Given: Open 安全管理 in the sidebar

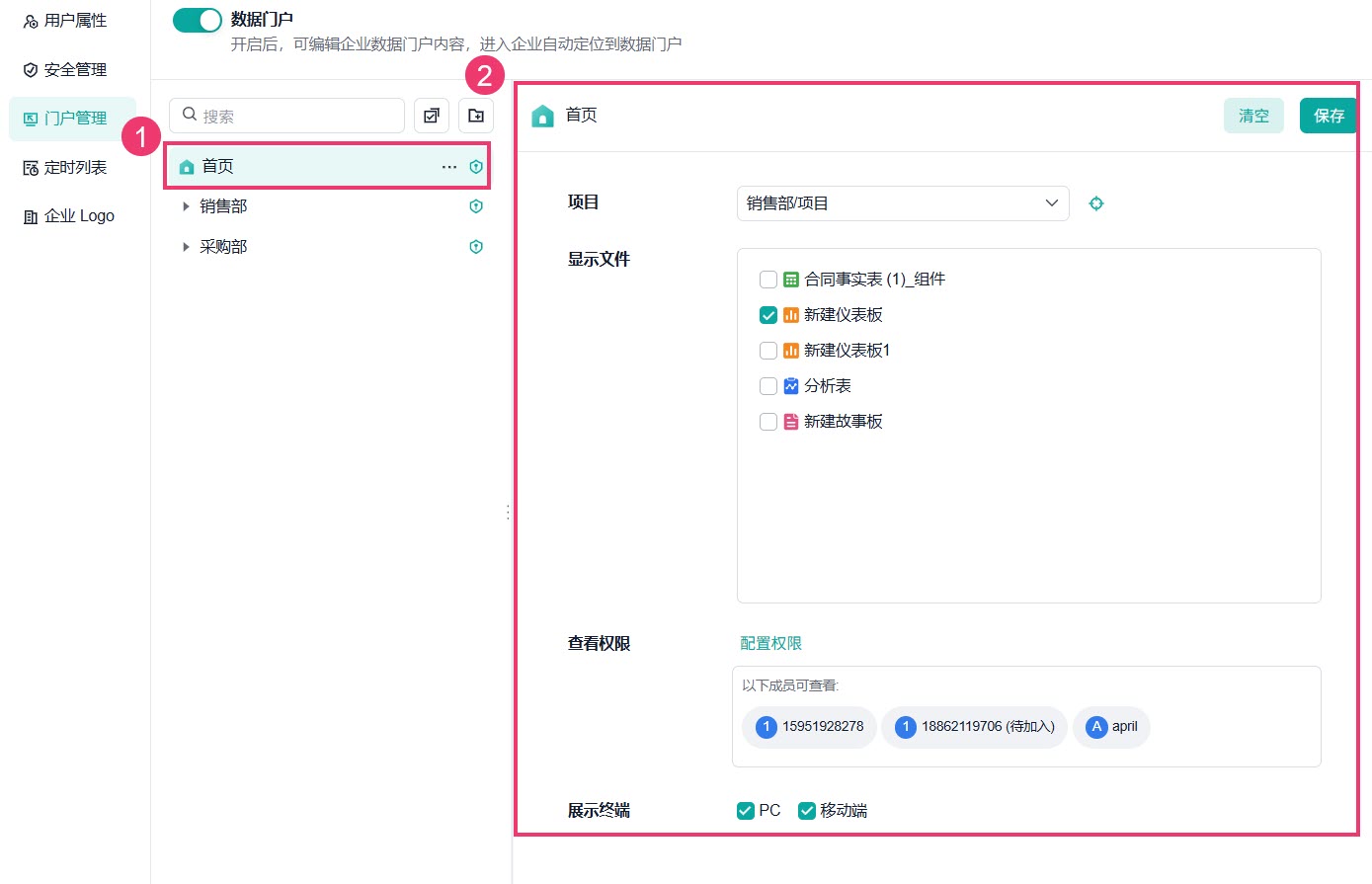Looking at the screenshot, I should point(65,70).
